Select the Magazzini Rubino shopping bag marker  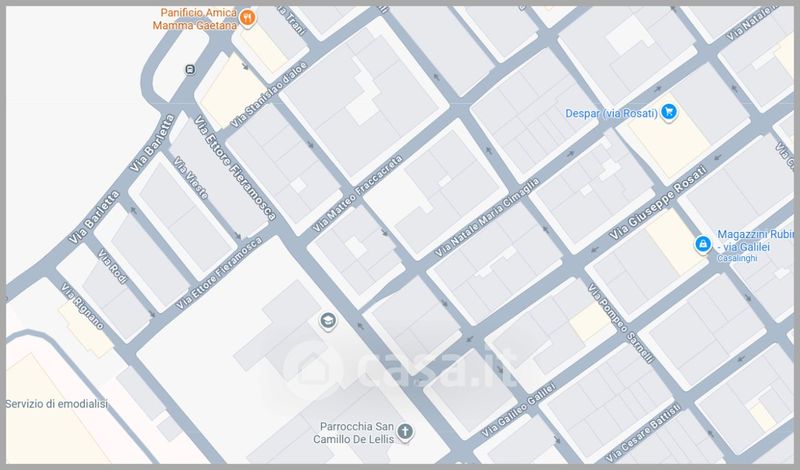point(703,244)
